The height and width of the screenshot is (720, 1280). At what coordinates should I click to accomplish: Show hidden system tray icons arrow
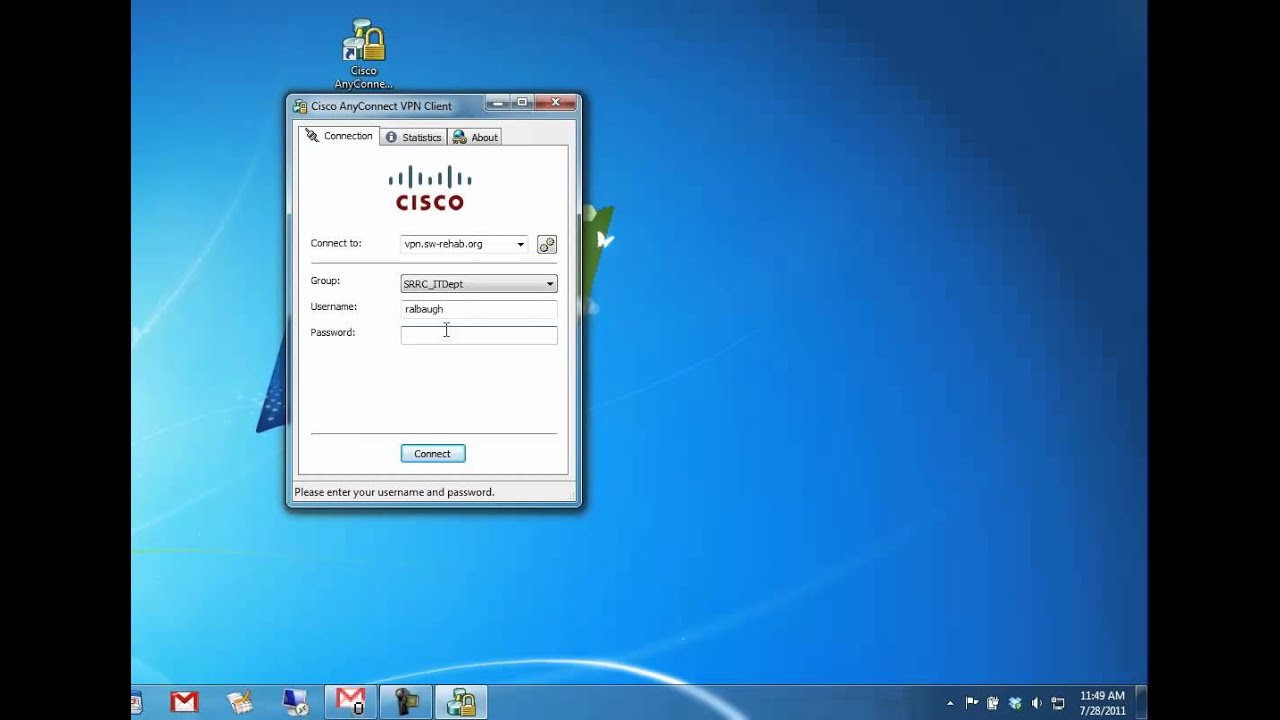[x=950, y=703]
